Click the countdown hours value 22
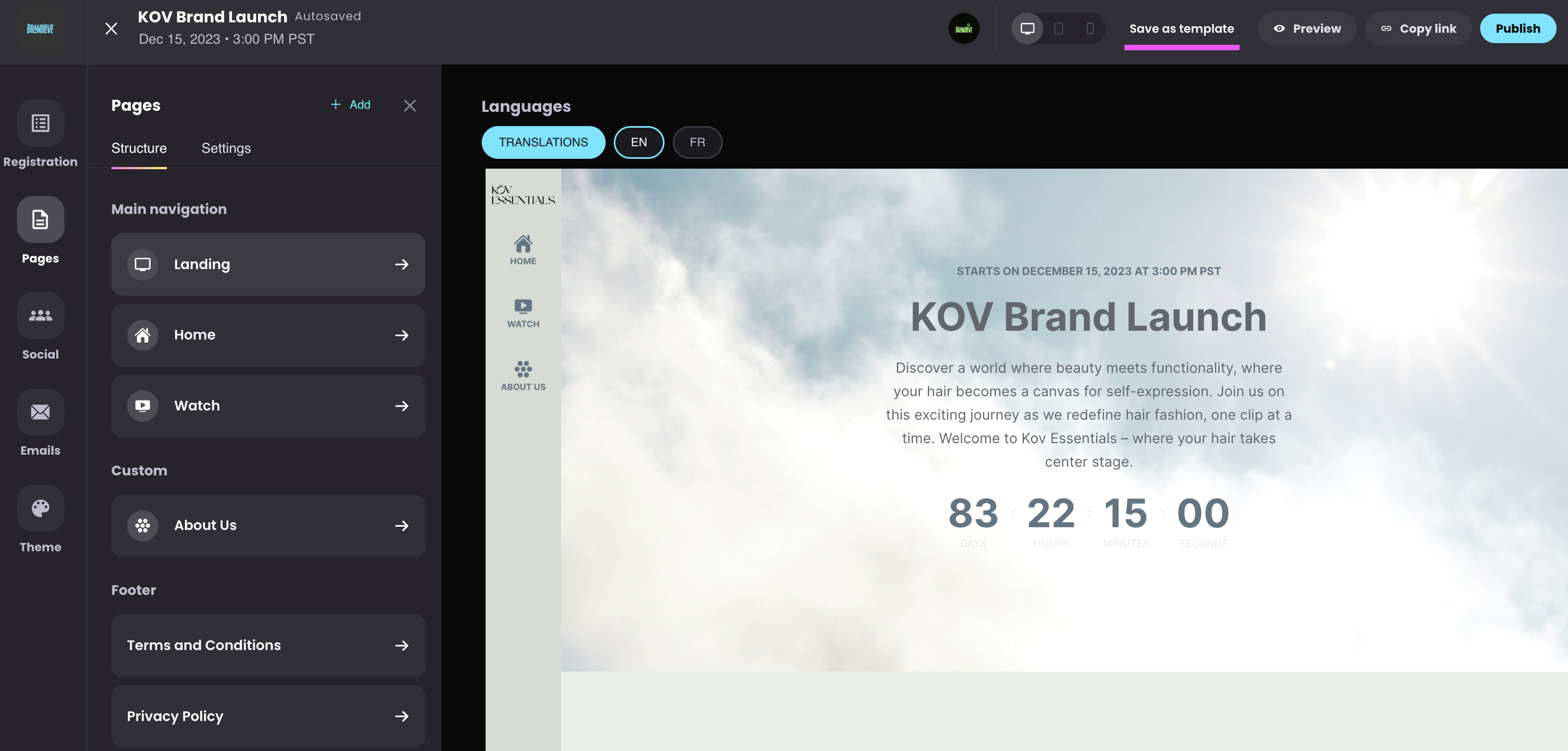Screen dimensions: 1568x751 1051,514
